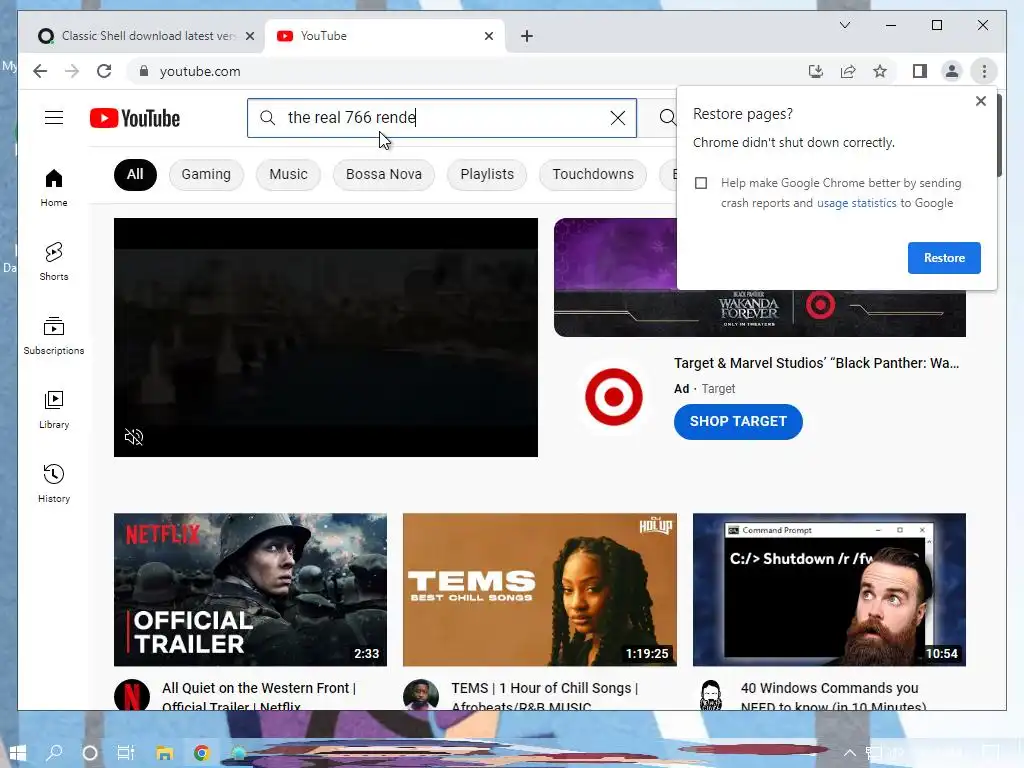Select the Bossa Nova filter chip
This screenshot has width=1024, height=768.
(383, 174)
